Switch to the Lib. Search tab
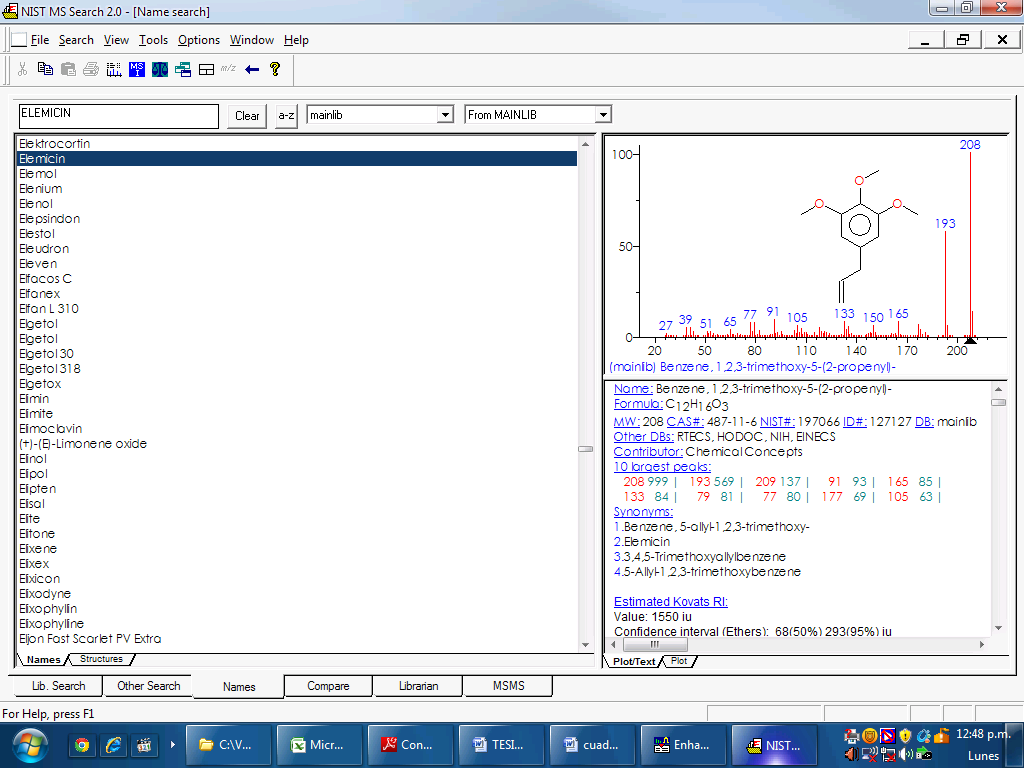The width and height of the screenshot is (1024, 768). click(x=59, y=686)
